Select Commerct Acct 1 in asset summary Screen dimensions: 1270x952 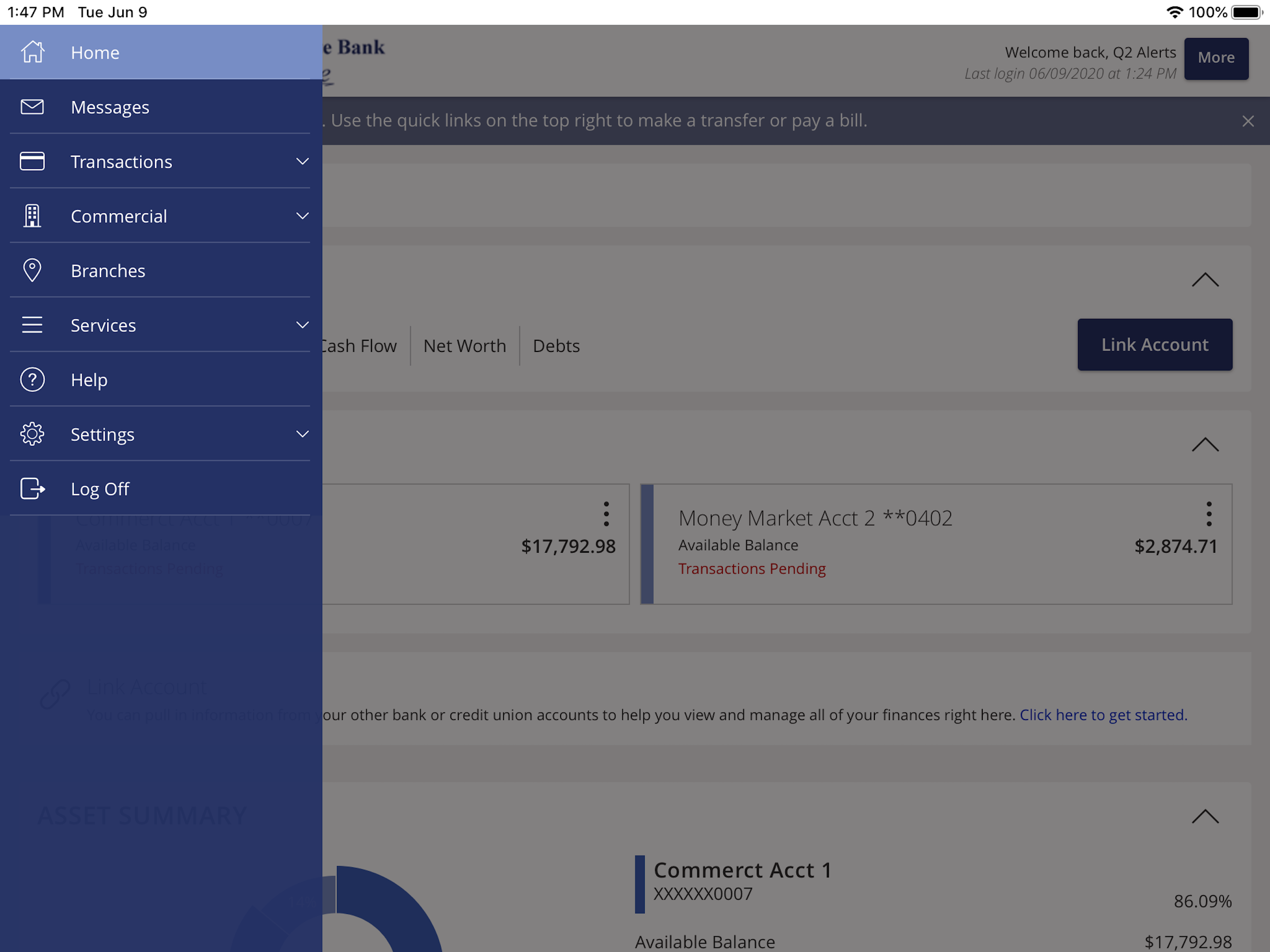click(742, 870)
